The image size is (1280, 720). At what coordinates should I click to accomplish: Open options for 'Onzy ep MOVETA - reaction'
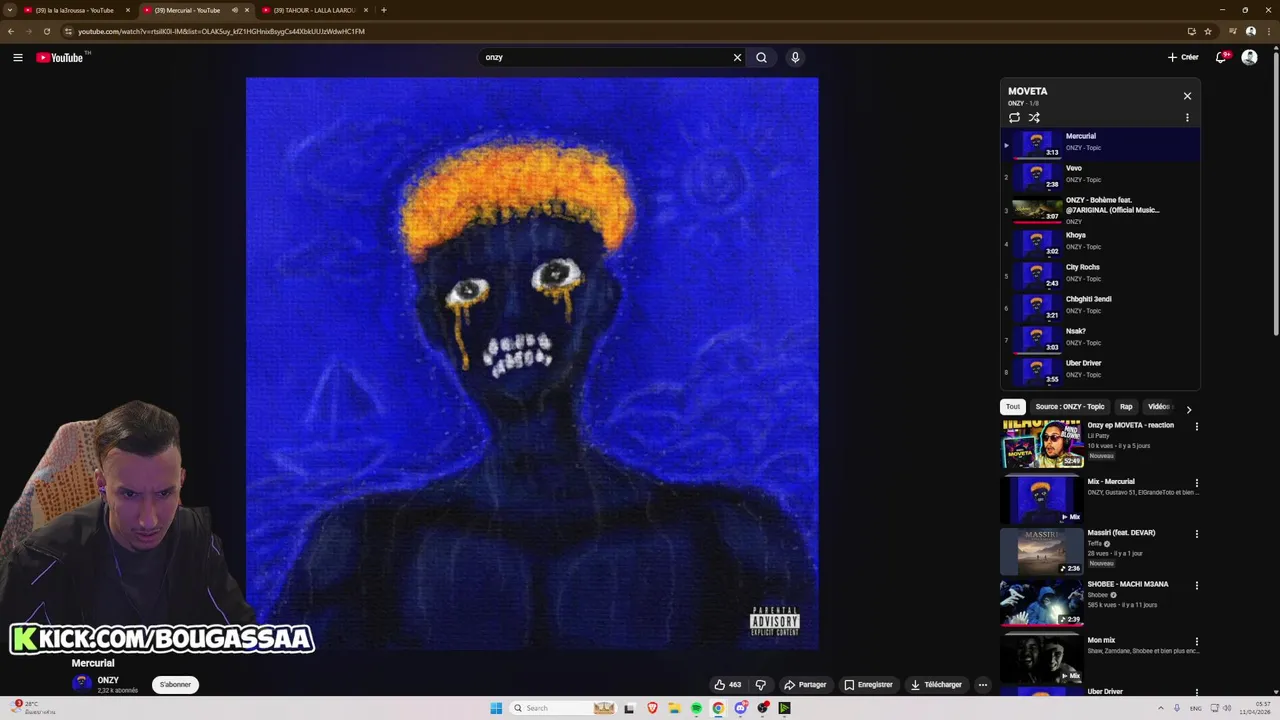coord(1196,427)
